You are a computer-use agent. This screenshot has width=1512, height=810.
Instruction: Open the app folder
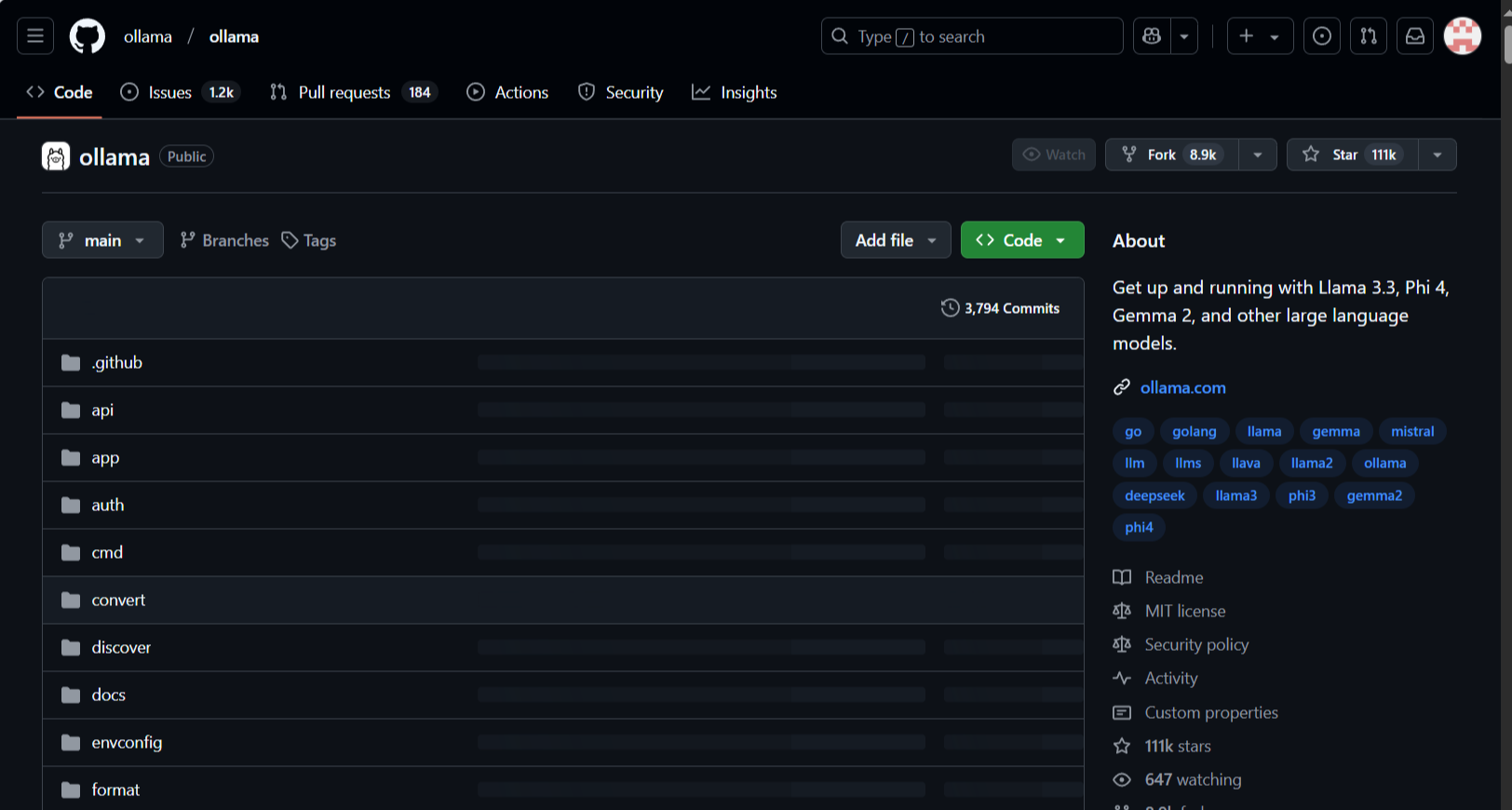pos(105,457)
